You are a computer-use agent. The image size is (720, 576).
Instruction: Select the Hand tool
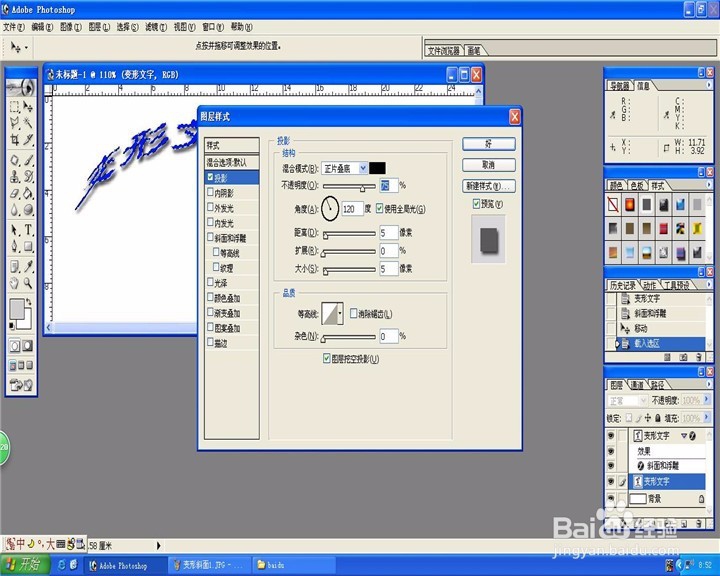(x=15, y=283)
